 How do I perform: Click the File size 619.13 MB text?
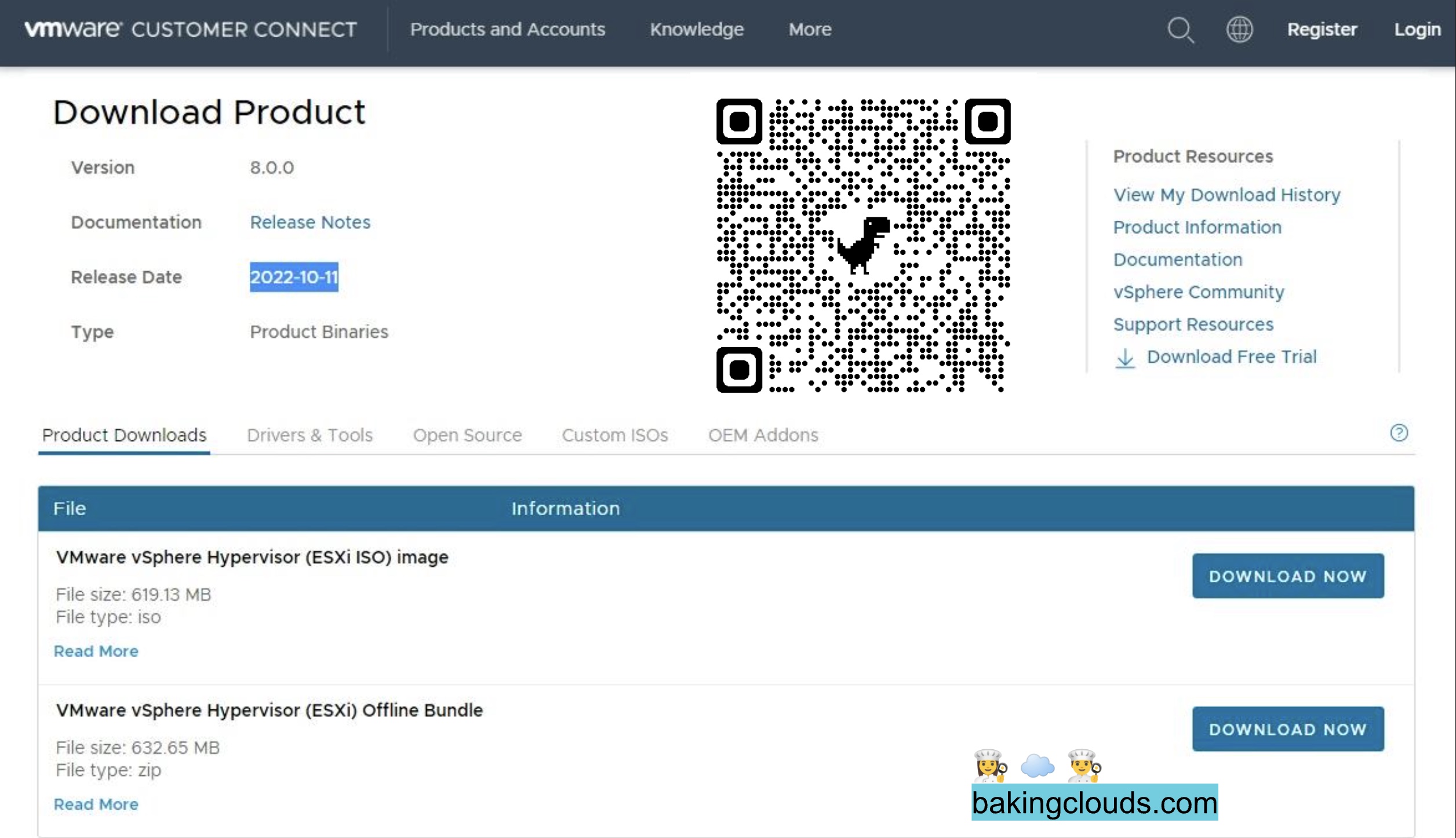133,595
